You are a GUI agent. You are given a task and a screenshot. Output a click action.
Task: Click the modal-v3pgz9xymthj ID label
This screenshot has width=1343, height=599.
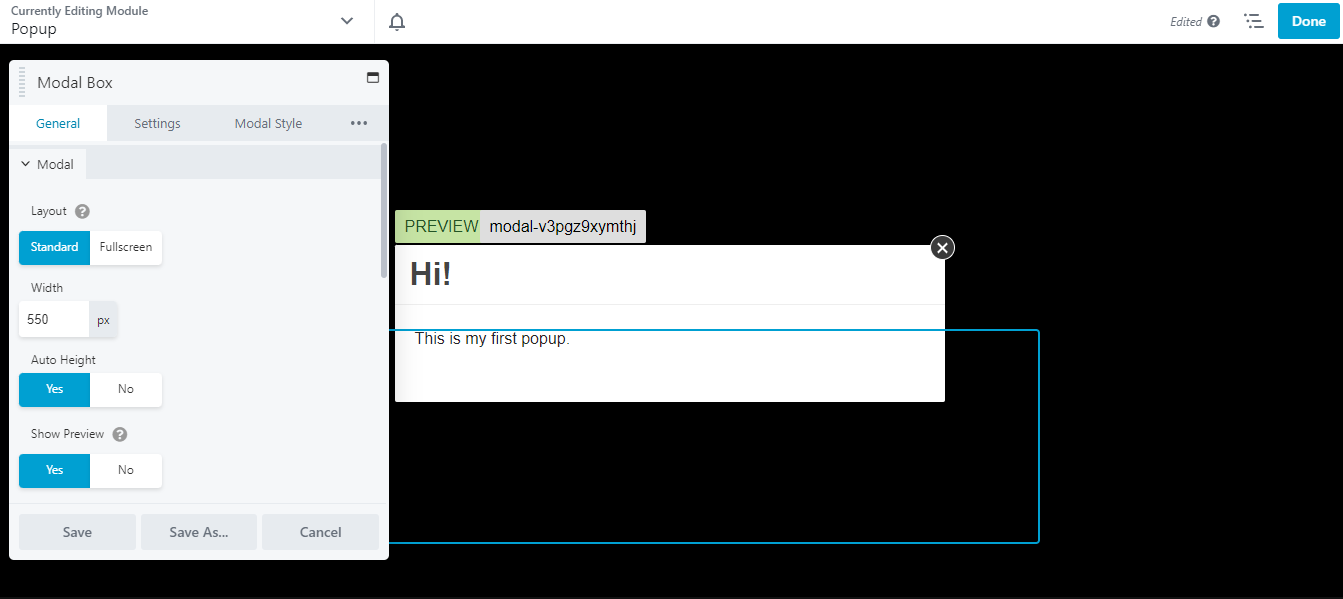pos(563,226)
